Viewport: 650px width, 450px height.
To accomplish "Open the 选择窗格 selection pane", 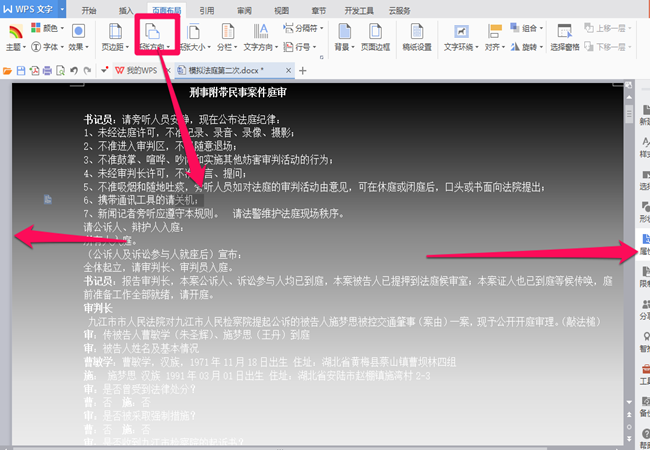I will [565, 37].
